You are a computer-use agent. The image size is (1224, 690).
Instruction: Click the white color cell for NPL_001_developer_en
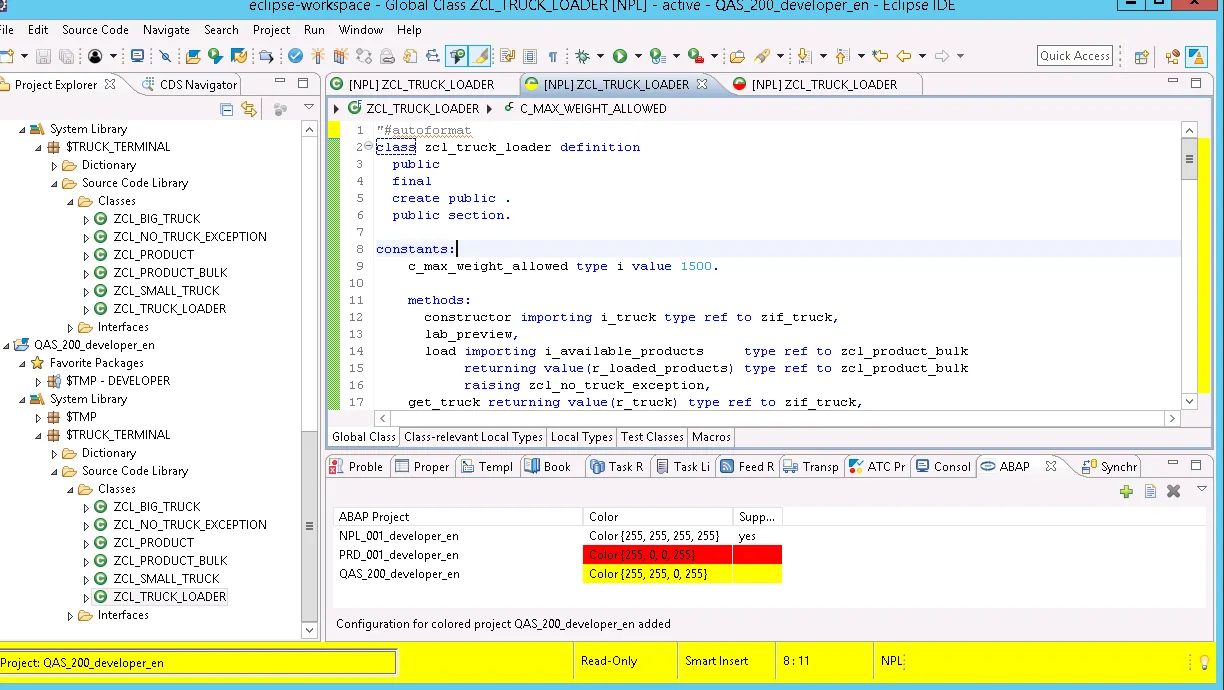click(x=657, y=536)
